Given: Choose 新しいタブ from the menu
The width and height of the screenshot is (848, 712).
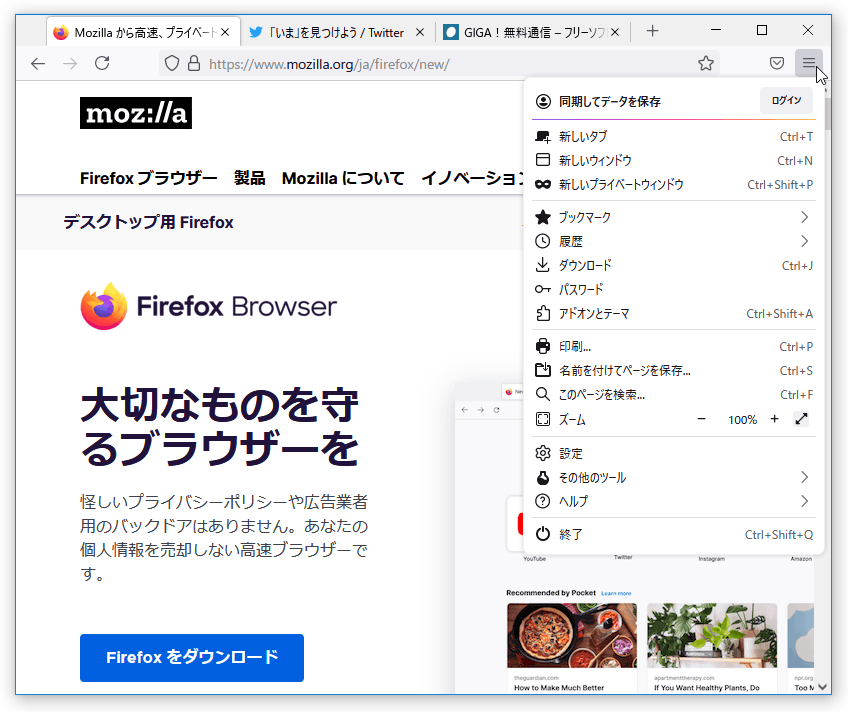Looking at the screenshot, I should [x=674, y=137].
